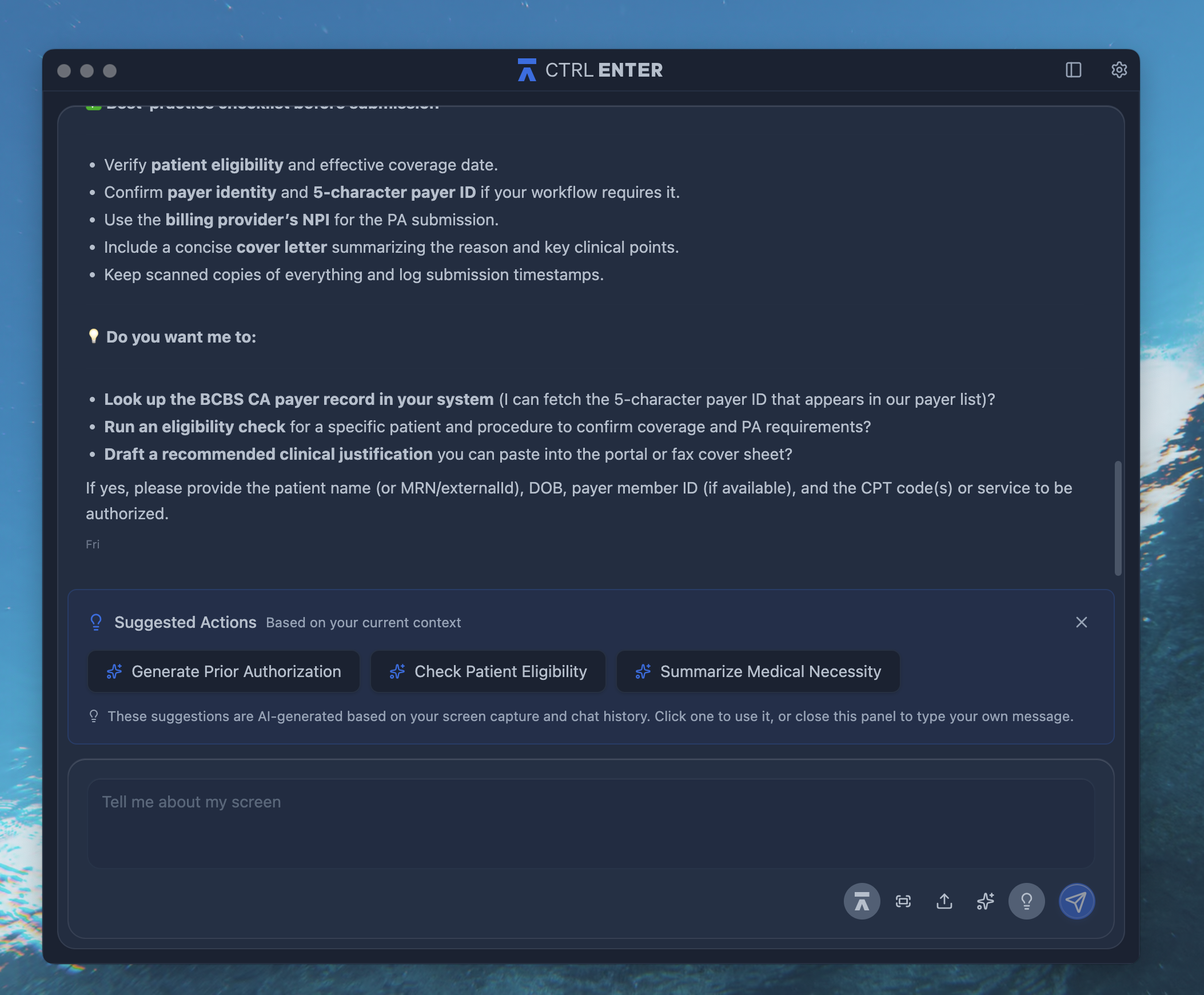
Task: Click the chat vertical scrollbar thumb
Action: [1118, 518]
